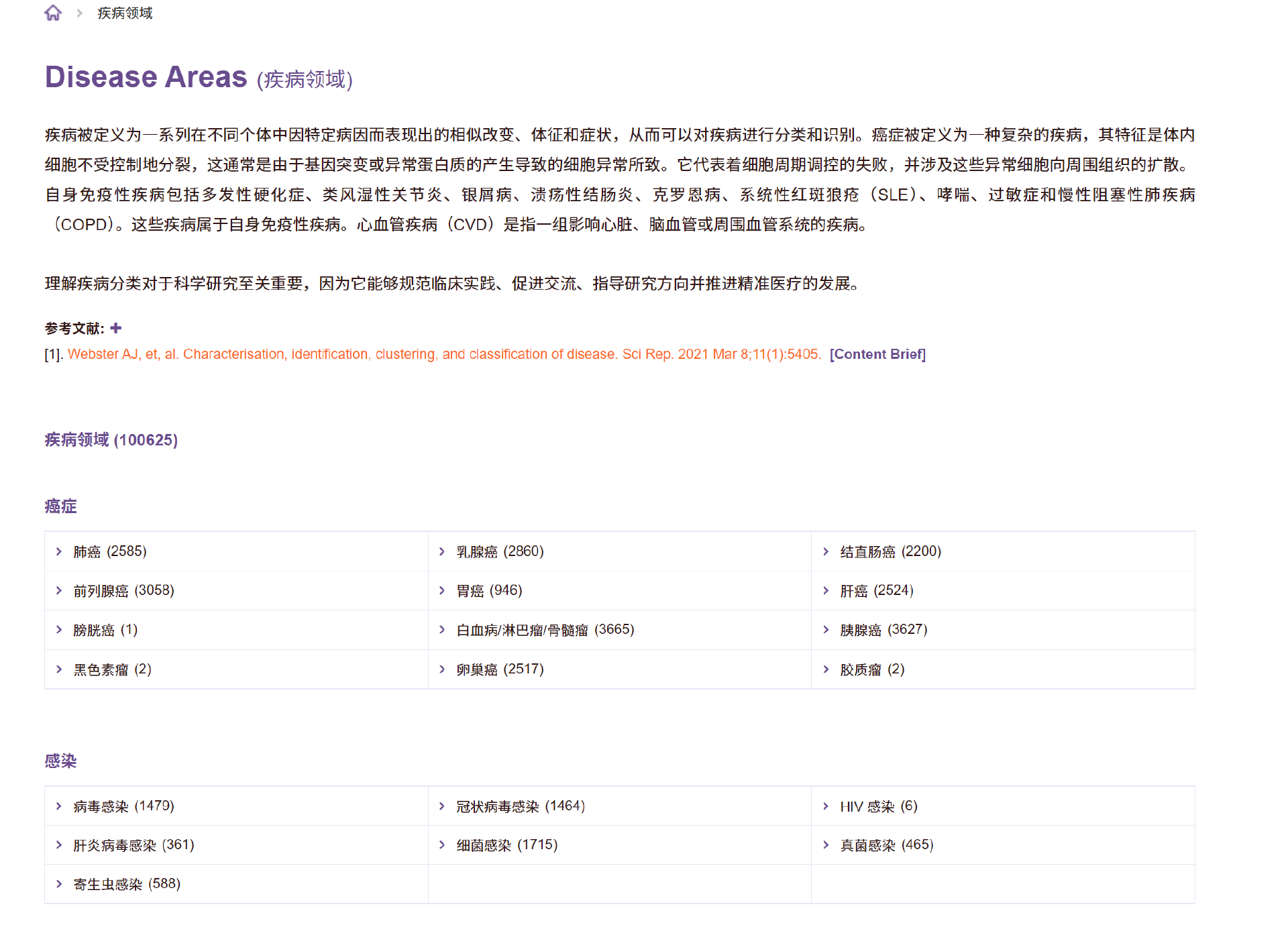Open the 卵巢癌 disease category
1288x927 pixels.
[x=499, y=669]
